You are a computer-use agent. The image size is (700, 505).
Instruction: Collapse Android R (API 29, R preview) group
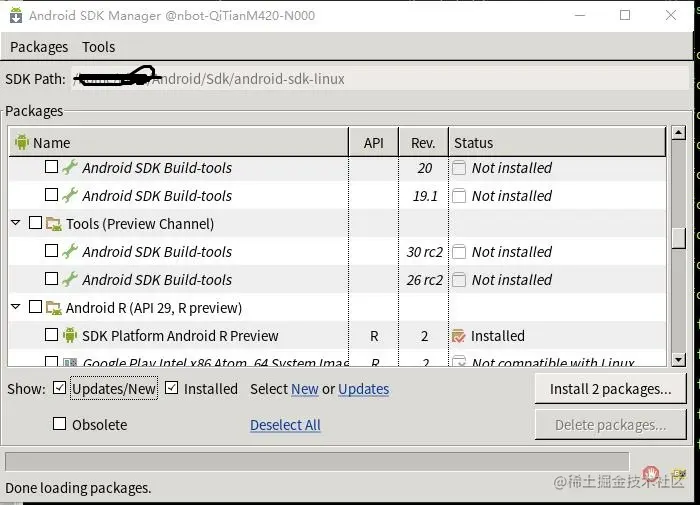(x=16, y=307)
